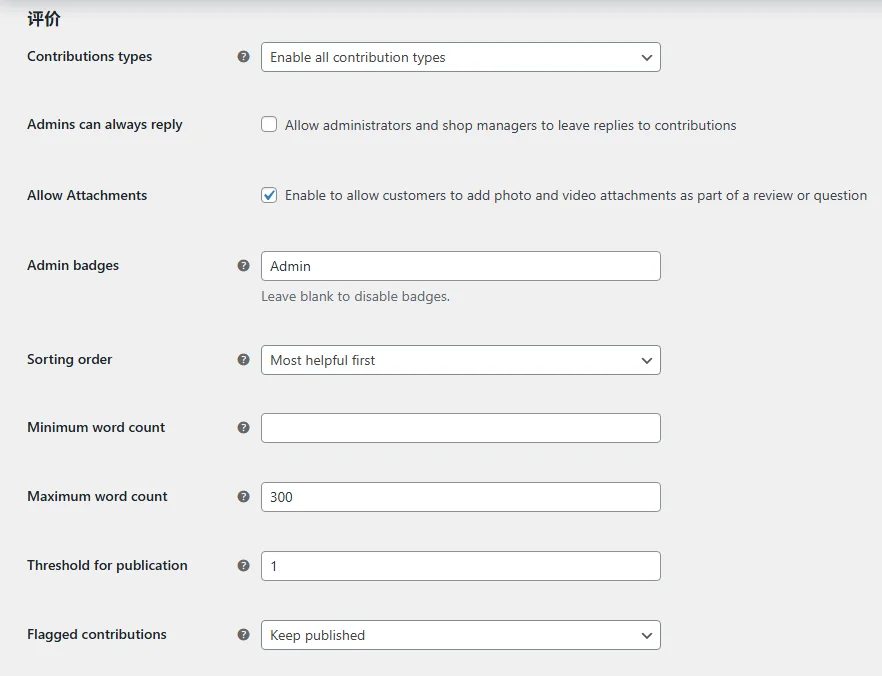The image size is (882, 676).
Task: Show Threshold for publication help icon
Action: coord(244,565)
